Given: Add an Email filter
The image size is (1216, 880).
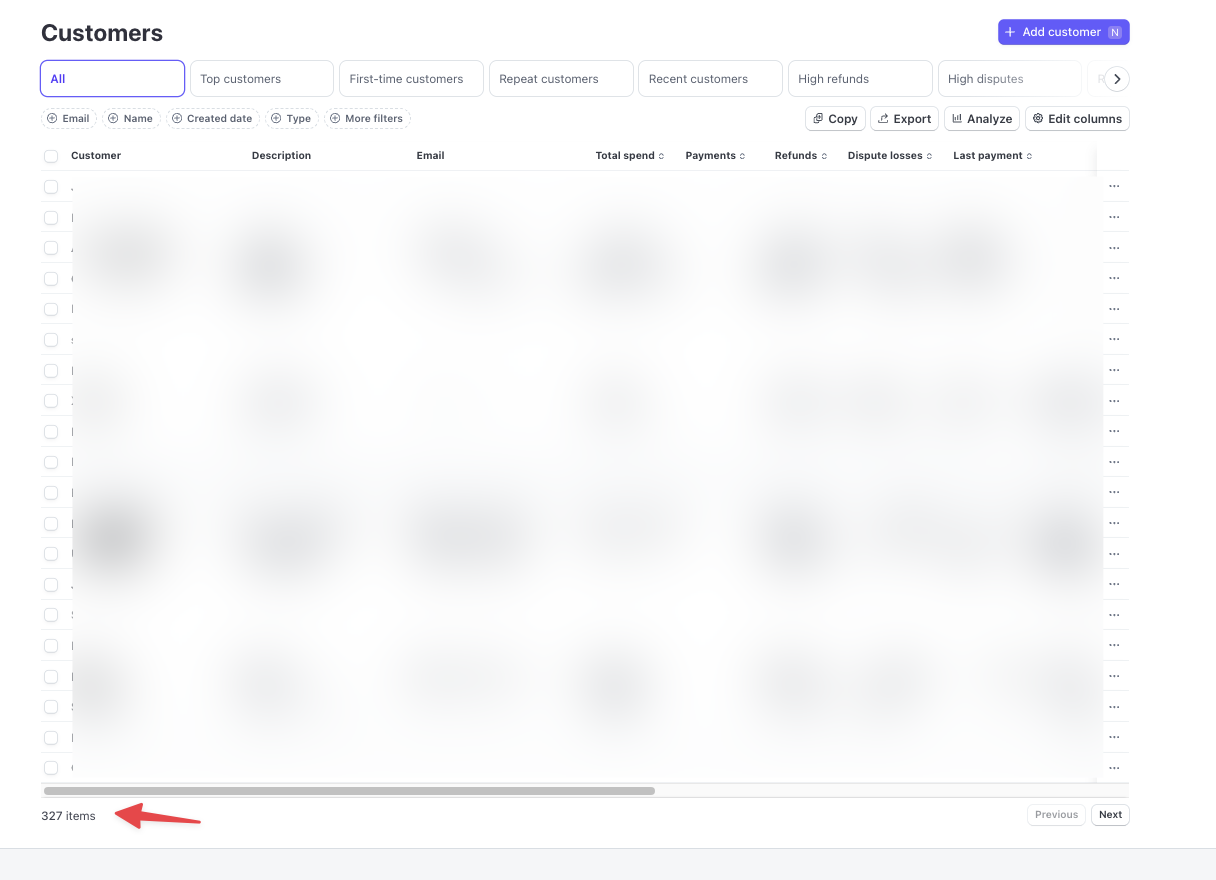Looking at the screenshot, I should (68, 118).
